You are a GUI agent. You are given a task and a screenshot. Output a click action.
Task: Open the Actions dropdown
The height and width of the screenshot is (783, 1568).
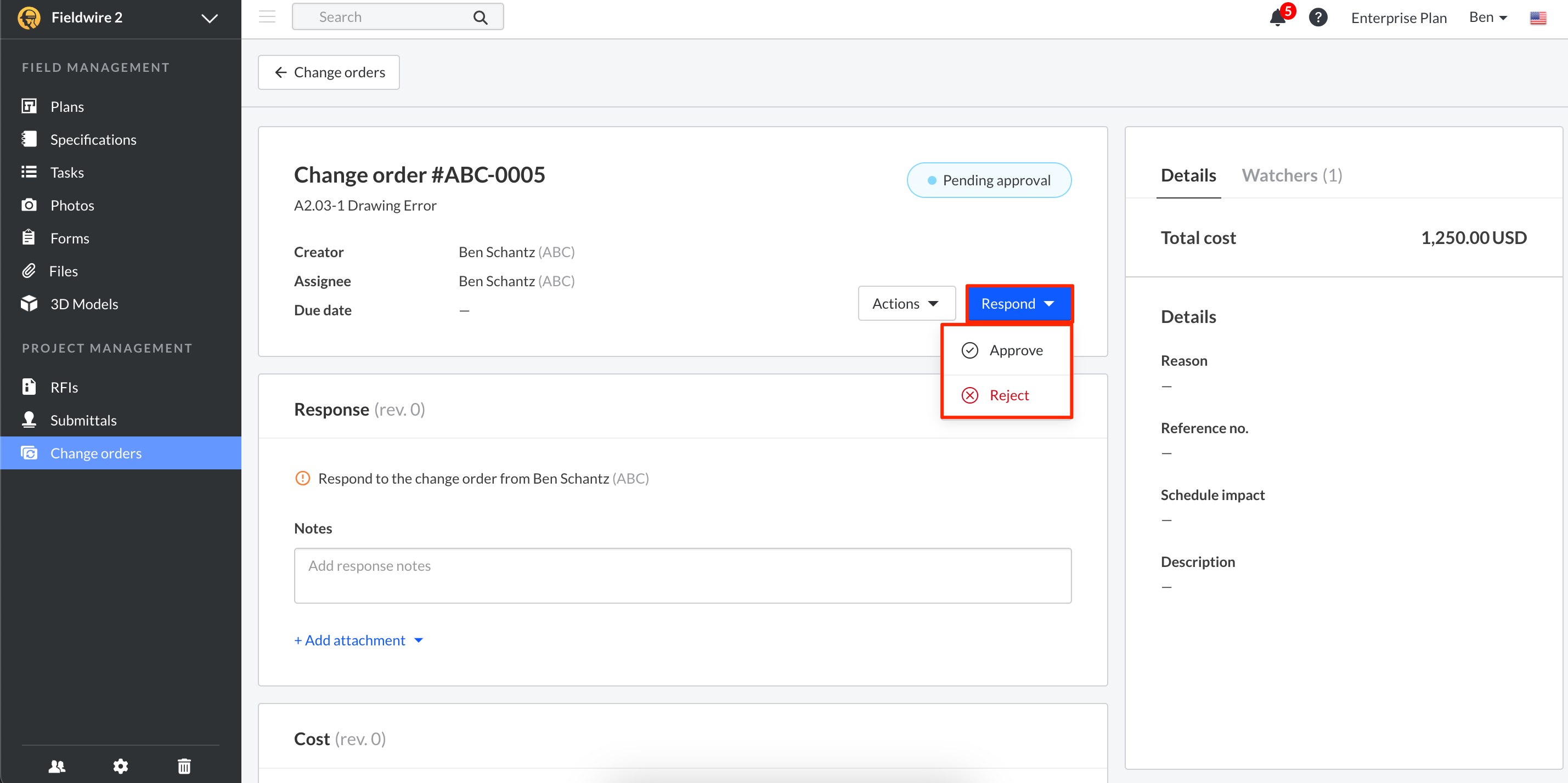(x=906, y=304)
